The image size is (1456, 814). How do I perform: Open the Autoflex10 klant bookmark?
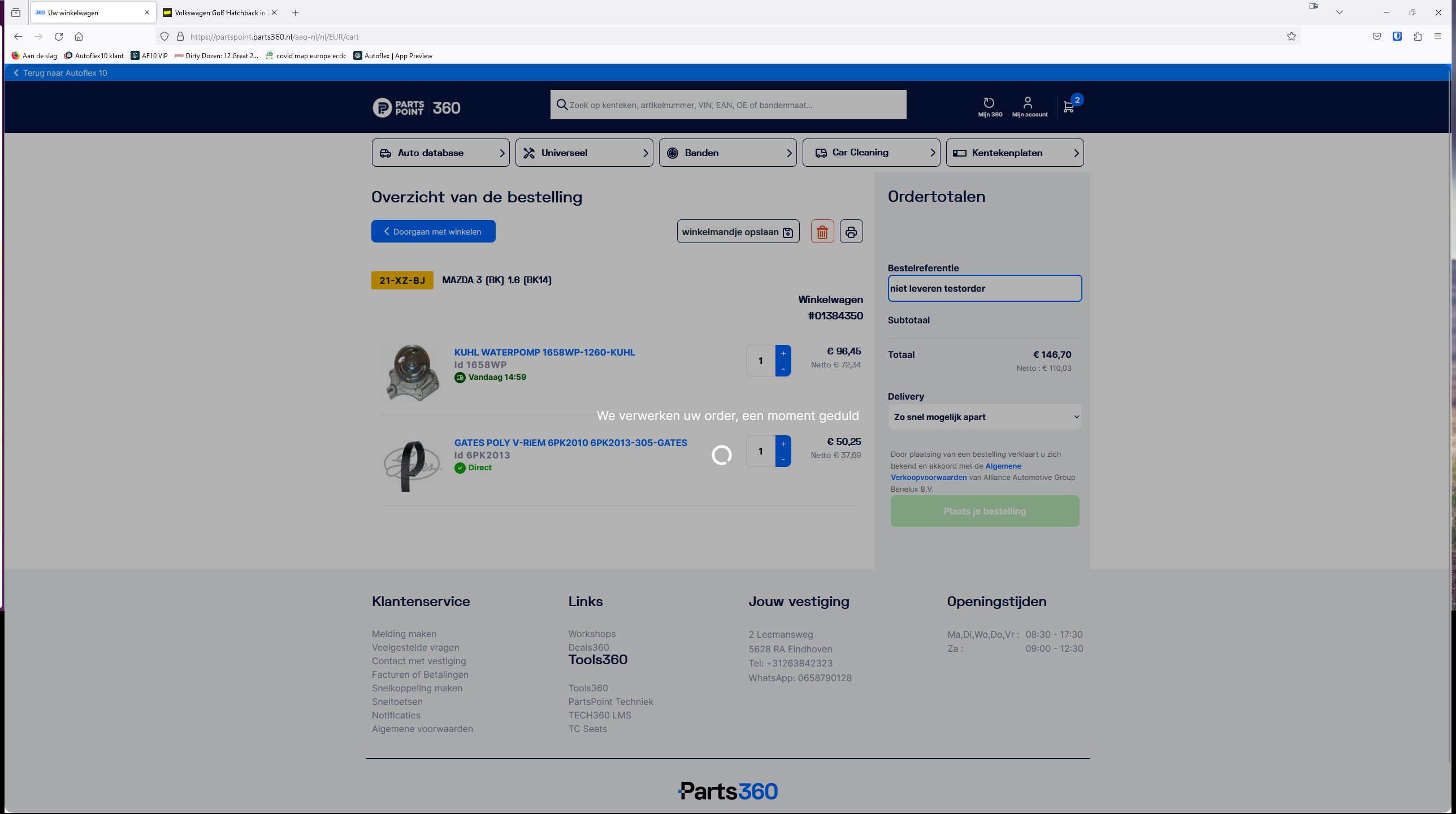click(x=94, y=55)
